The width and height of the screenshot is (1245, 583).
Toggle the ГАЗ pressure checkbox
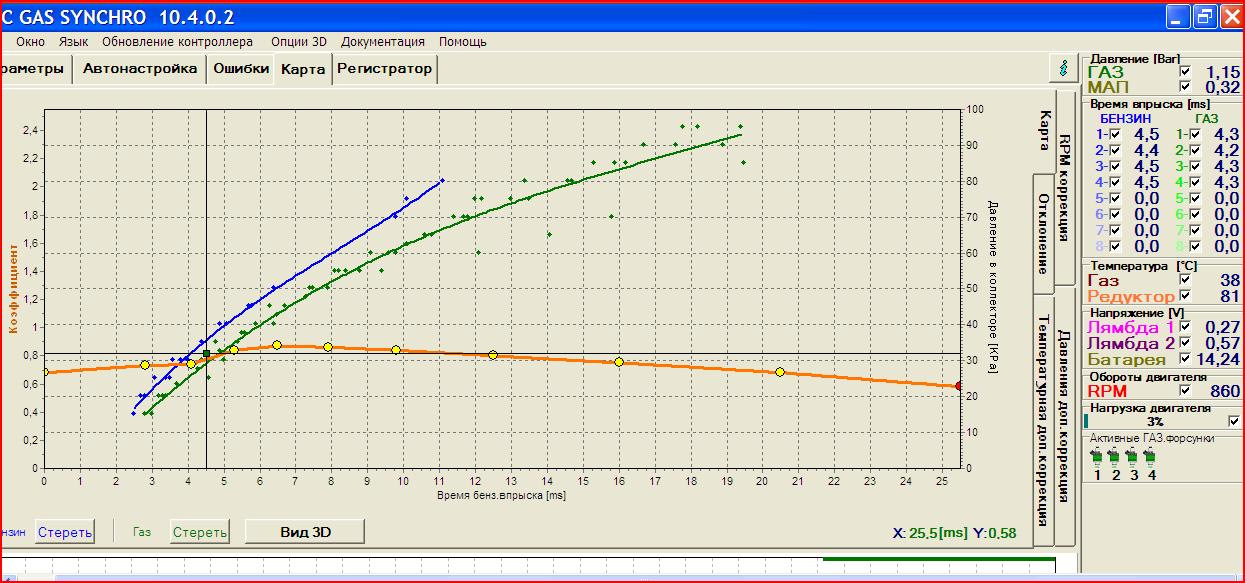(1186, 73)
